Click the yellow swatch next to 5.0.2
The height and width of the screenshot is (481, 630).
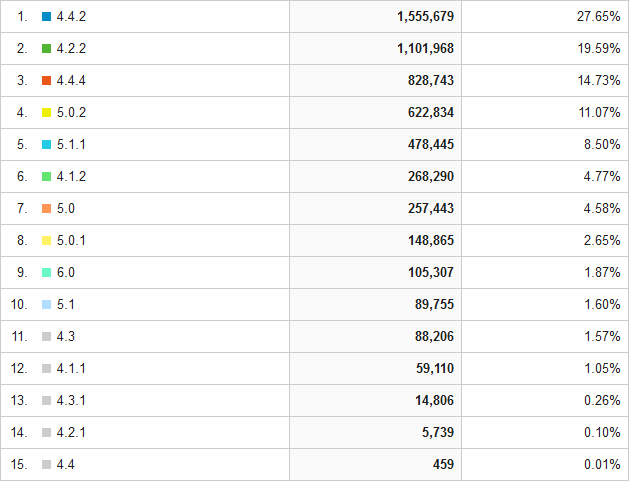47,113
